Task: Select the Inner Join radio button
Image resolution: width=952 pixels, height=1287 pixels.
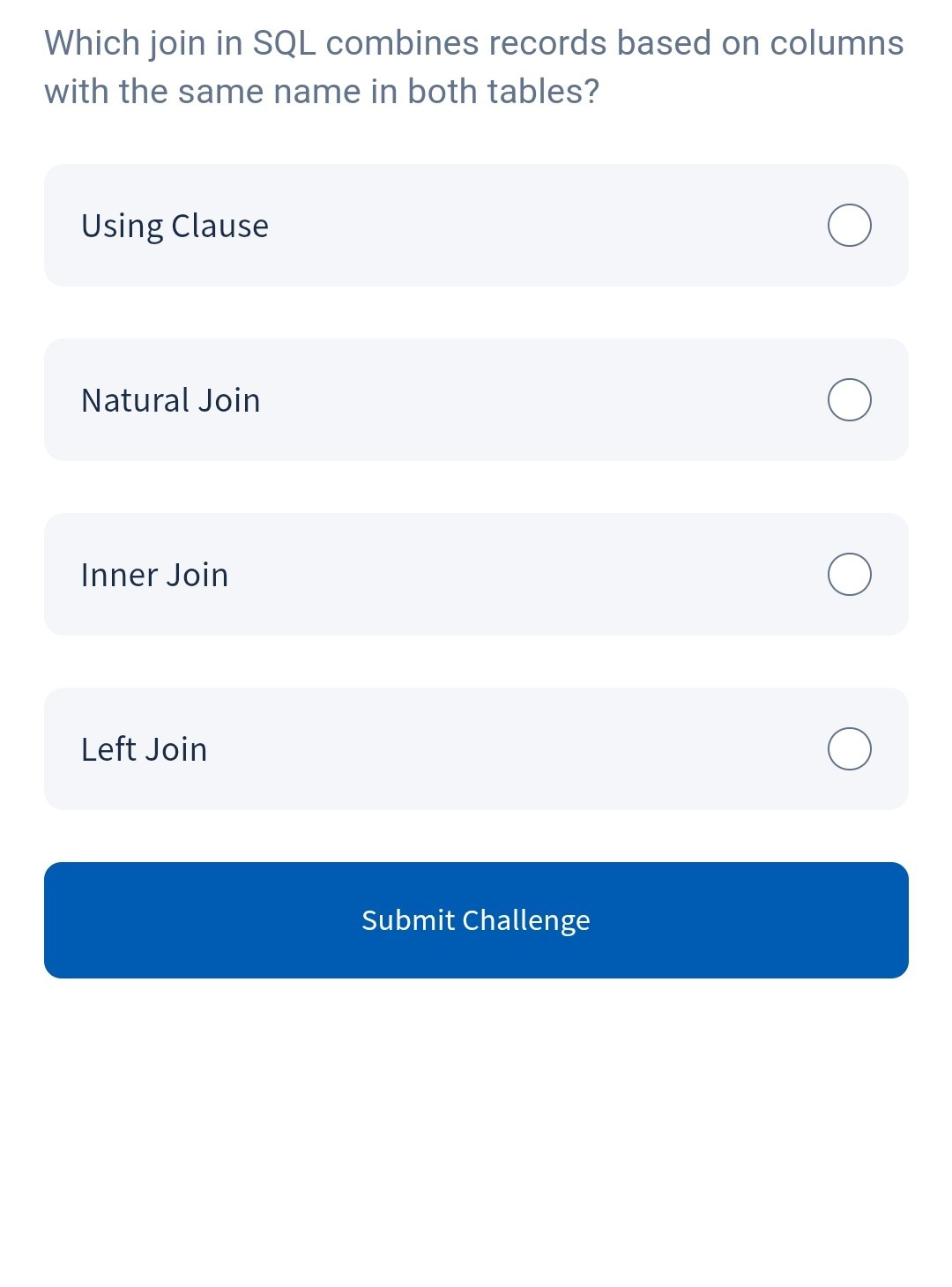Action: pos(849,575)
